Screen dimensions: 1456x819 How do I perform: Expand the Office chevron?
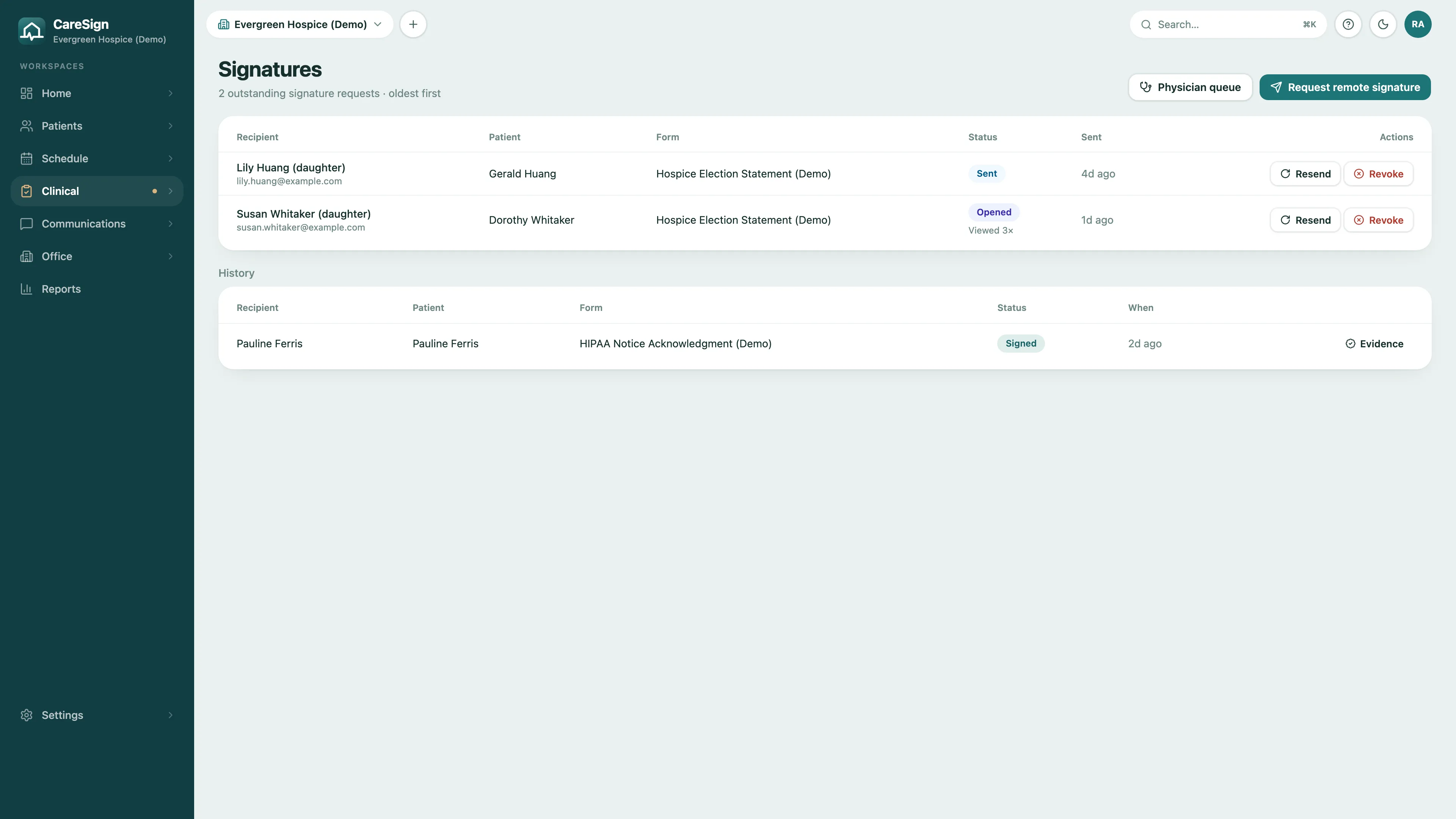[171, 257]
